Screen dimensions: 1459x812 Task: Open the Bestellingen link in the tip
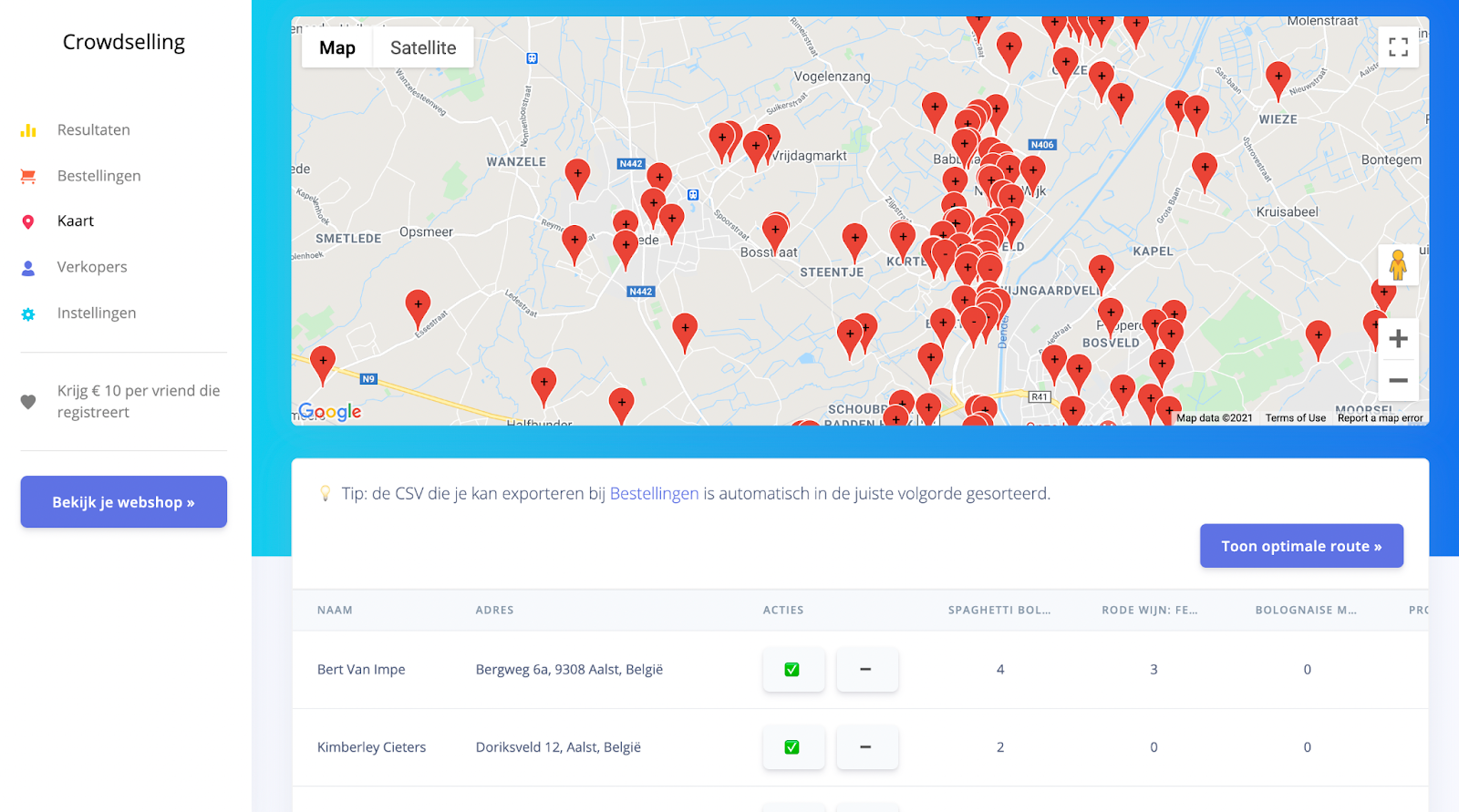pyautogui.click(x=654, y=493)
